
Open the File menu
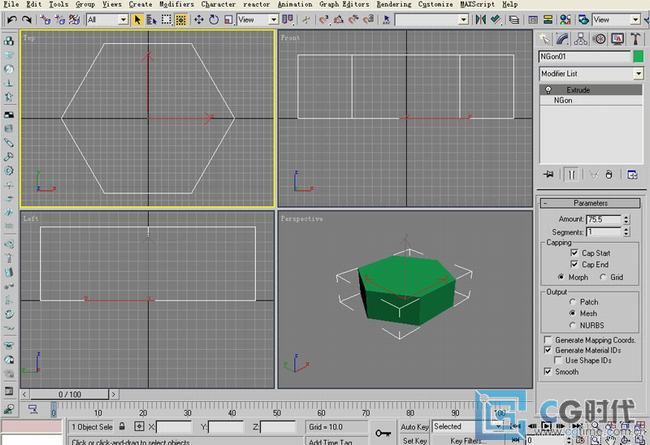point(11,4)
